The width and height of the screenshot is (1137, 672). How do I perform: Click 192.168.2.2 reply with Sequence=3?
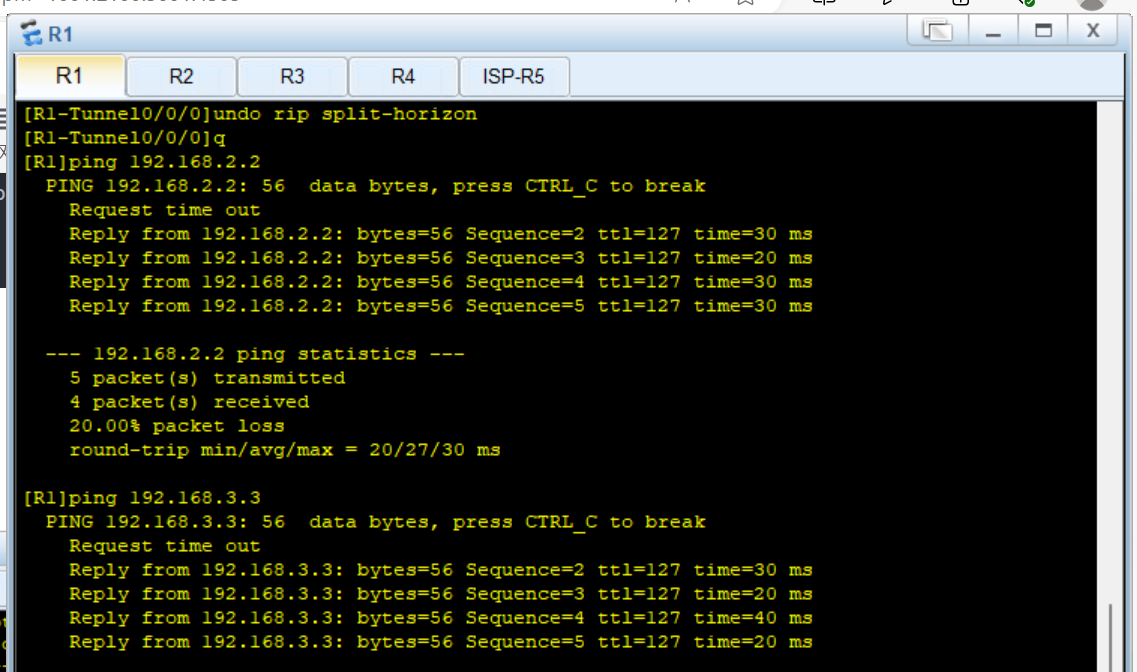coord(441,258)
